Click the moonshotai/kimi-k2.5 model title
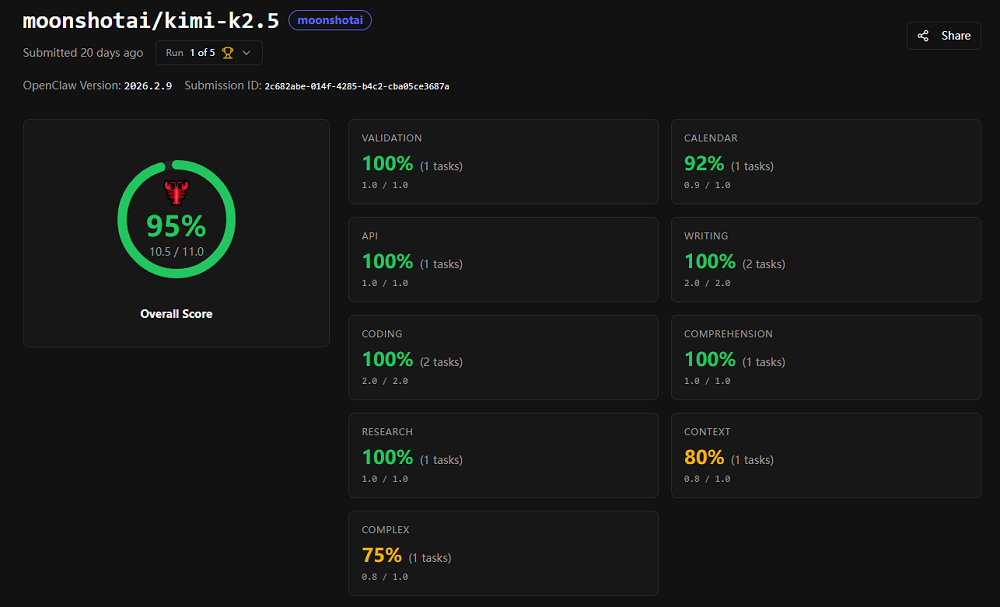Image resolution: width=1000 pixels, height=607 pixels. [x=151, y=21]
